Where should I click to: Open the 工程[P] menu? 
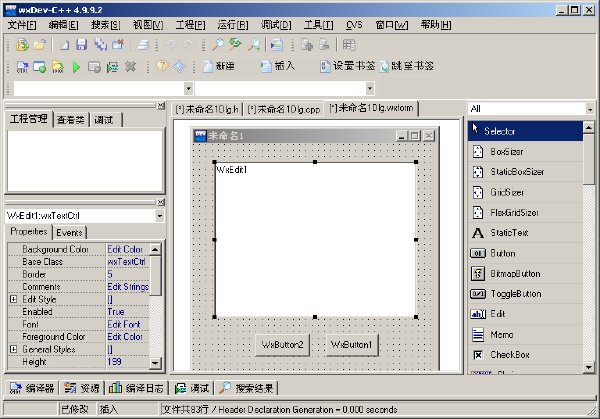tap(190, 25)
